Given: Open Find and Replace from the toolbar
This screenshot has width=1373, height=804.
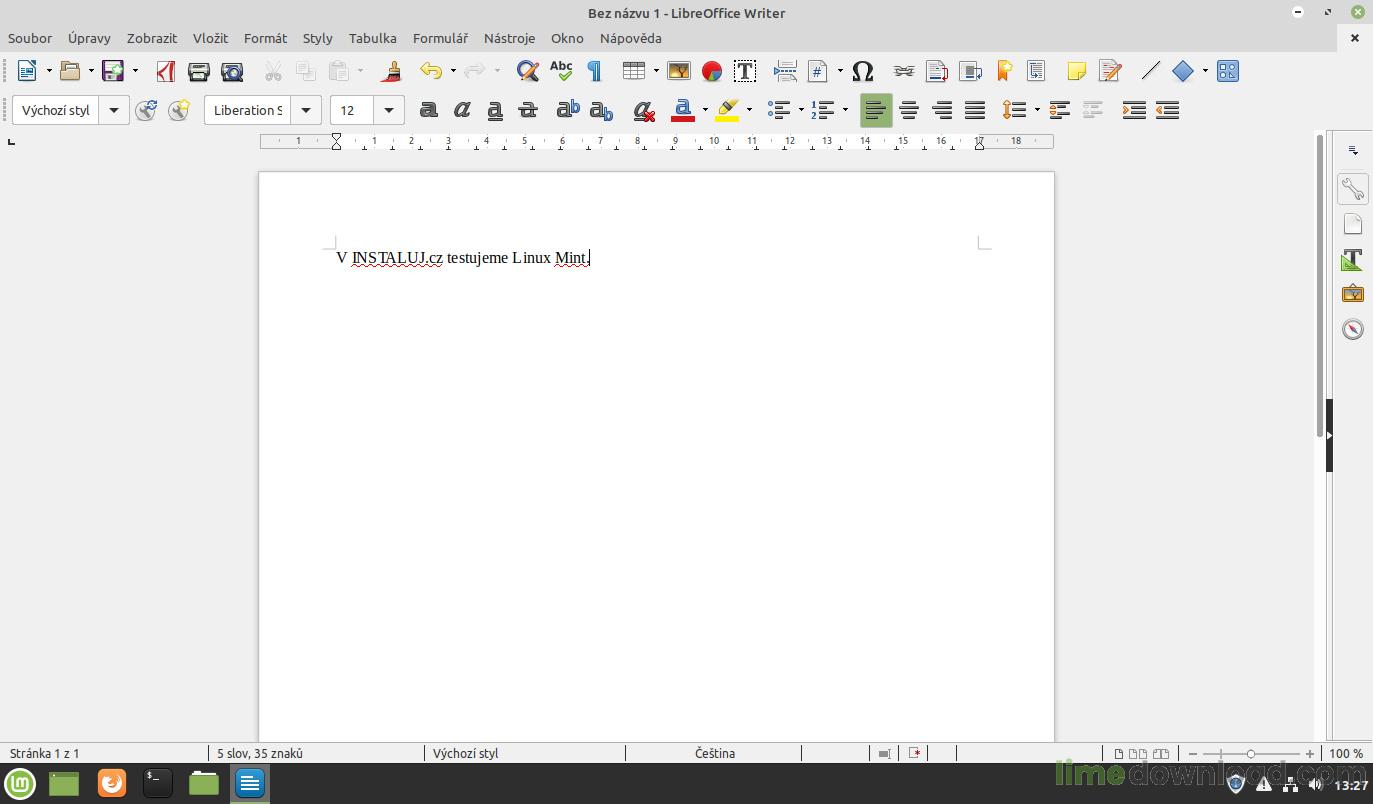Looking at the screenshot, I should (x=527, y=71).
